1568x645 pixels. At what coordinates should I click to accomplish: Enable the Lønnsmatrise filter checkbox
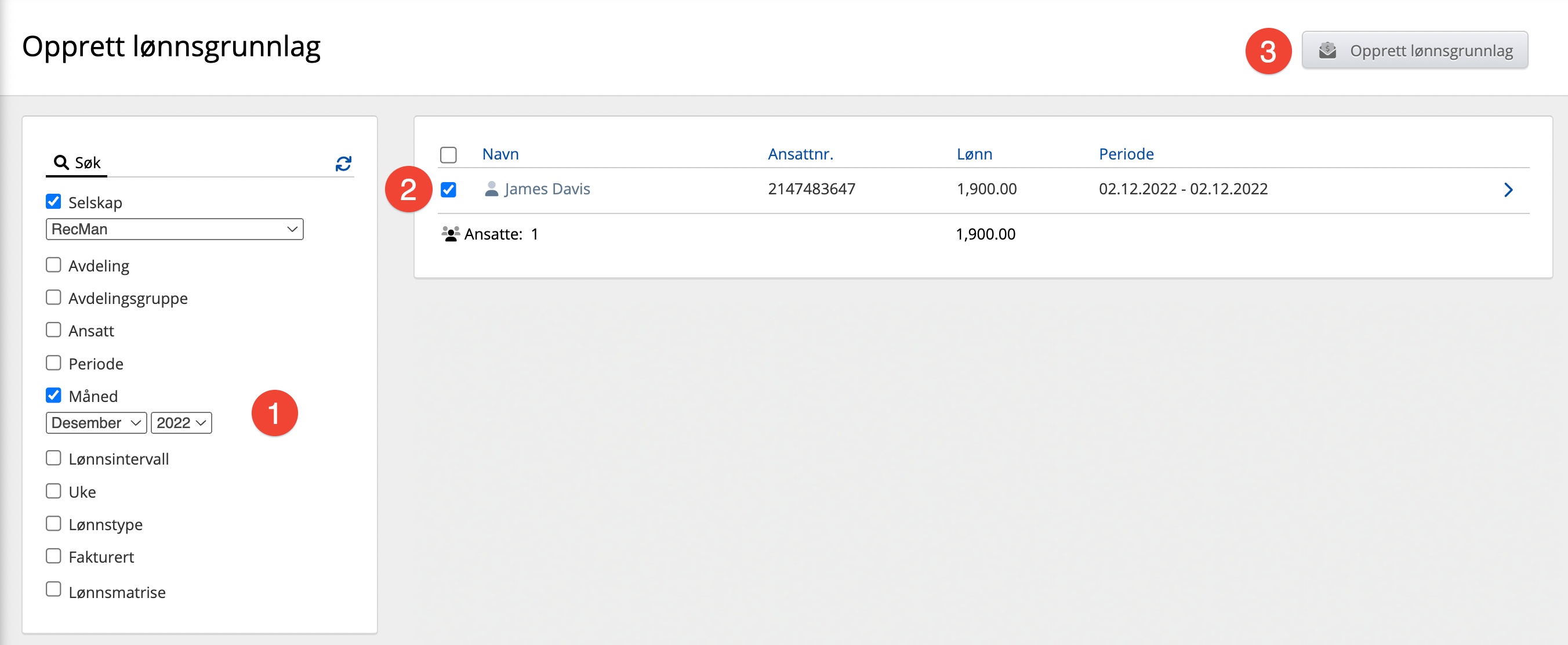53,589
